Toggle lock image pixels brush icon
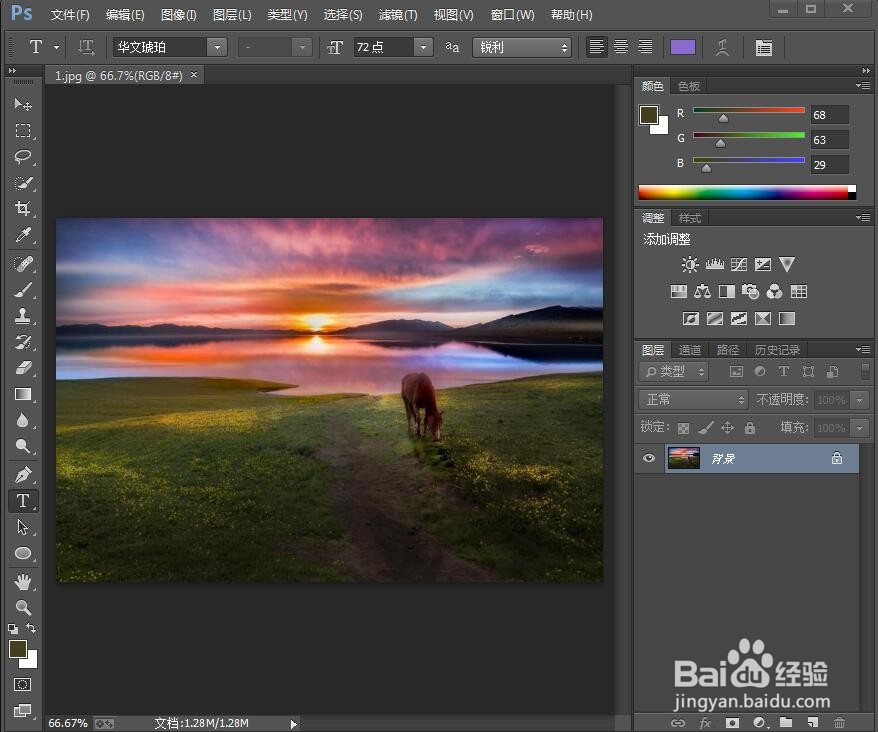878x732 pixels. click(706, 428)
